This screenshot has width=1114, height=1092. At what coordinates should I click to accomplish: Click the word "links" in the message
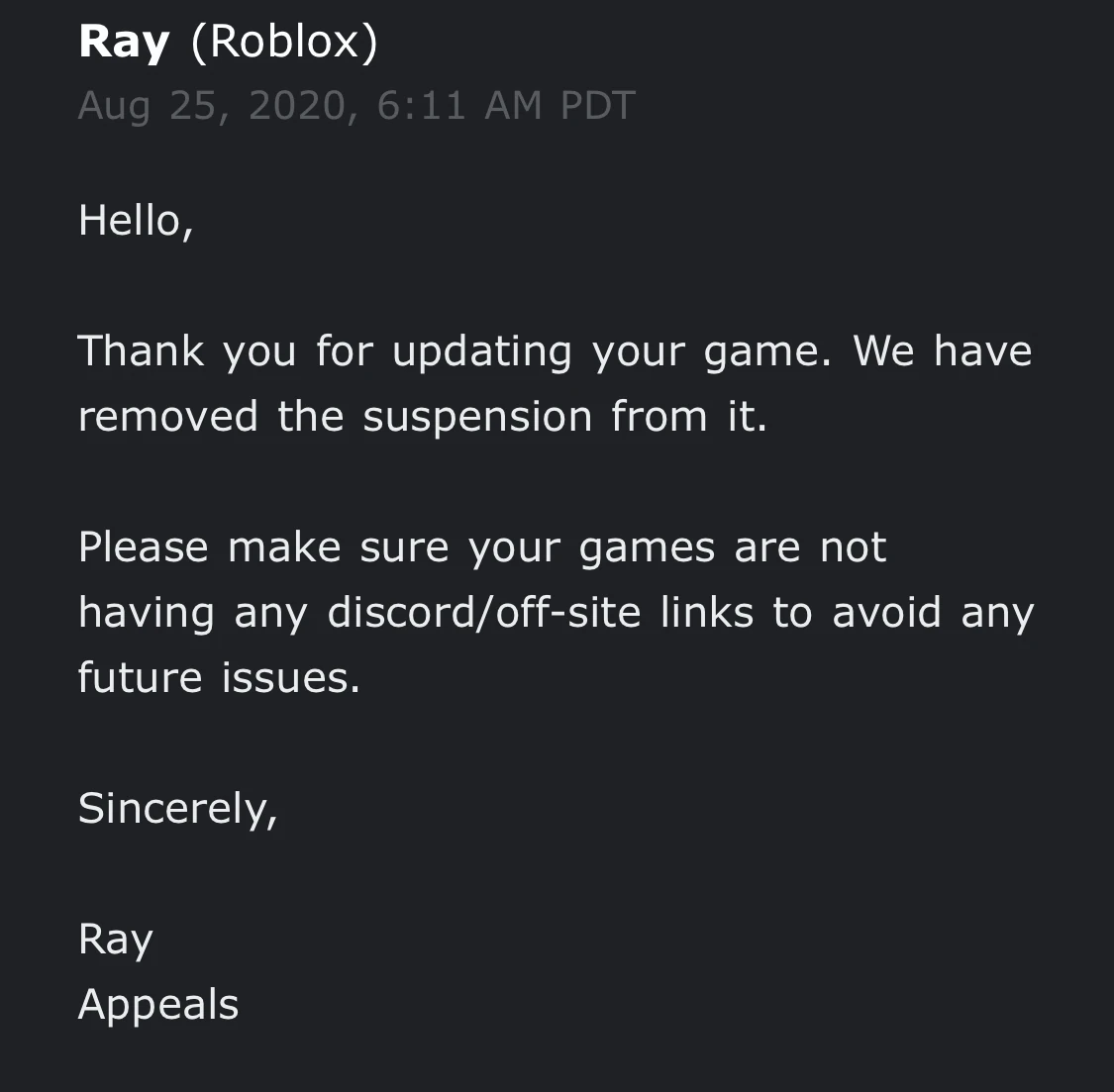coord(706,613)
